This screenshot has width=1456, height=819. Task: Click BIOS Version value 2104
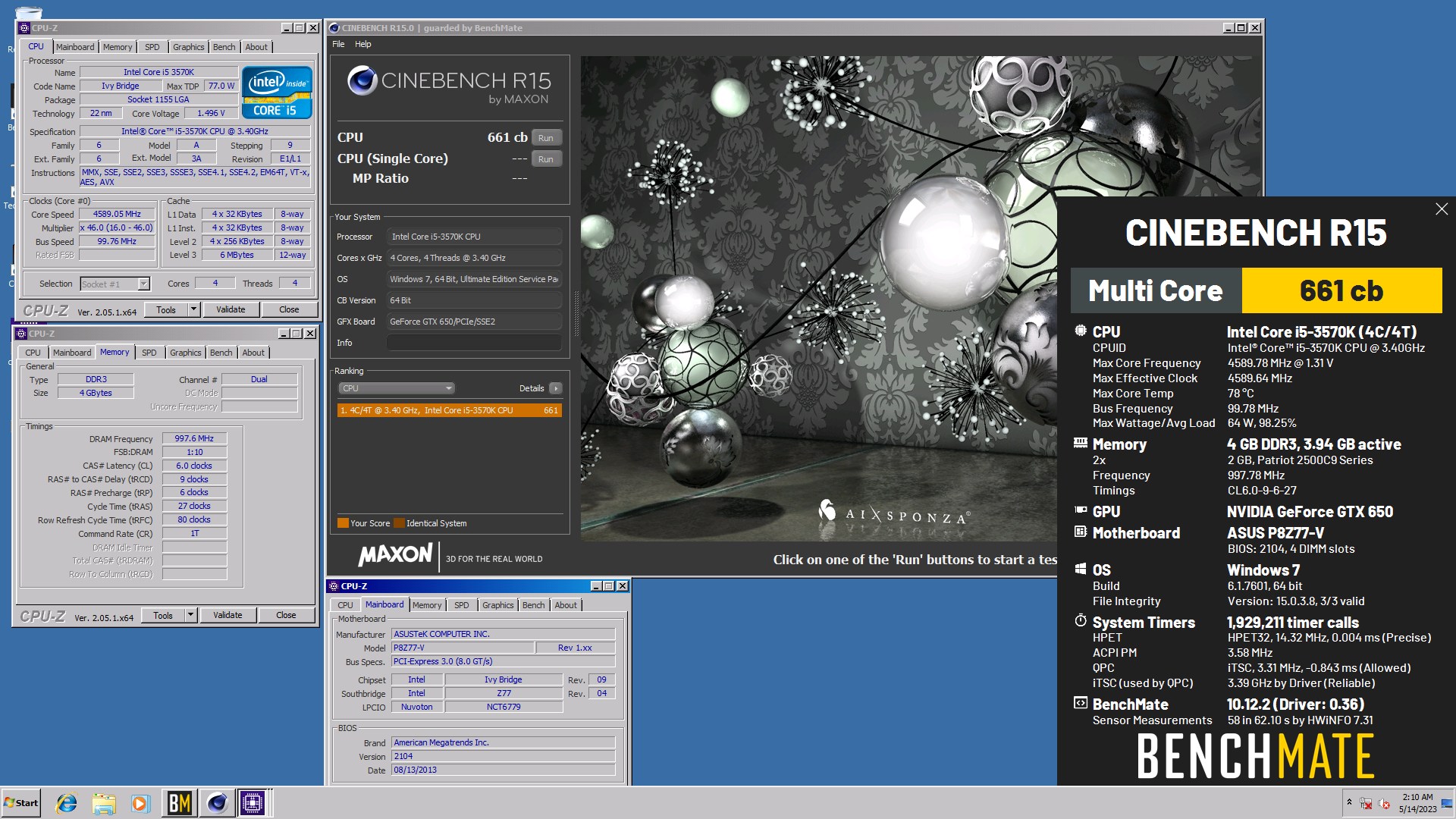pyautogui.click(x=504, y=756)
